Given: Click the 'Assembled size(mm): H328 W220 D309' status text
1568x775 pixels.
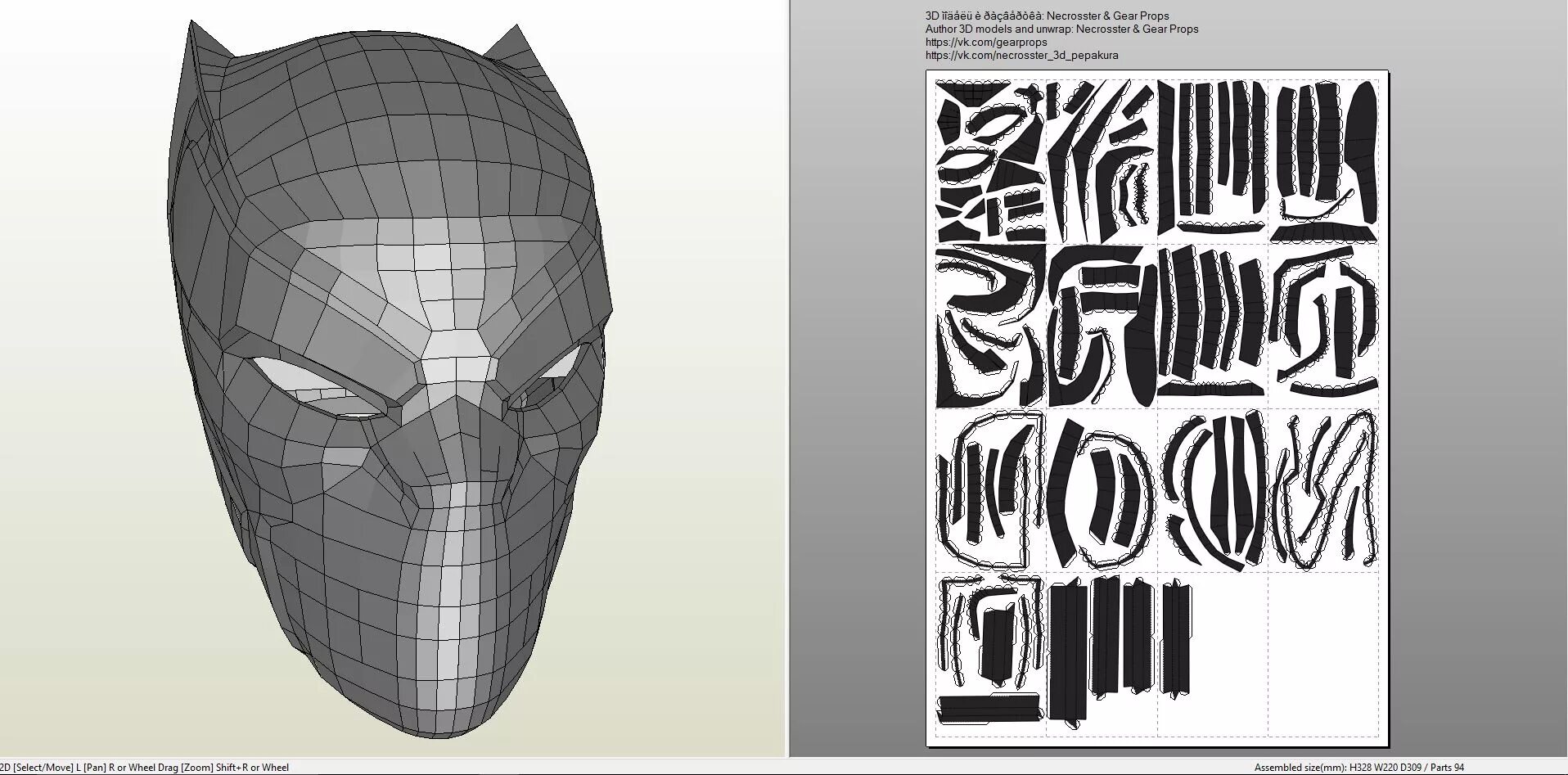Looking at the screenshot, I should coord(1338,768).
